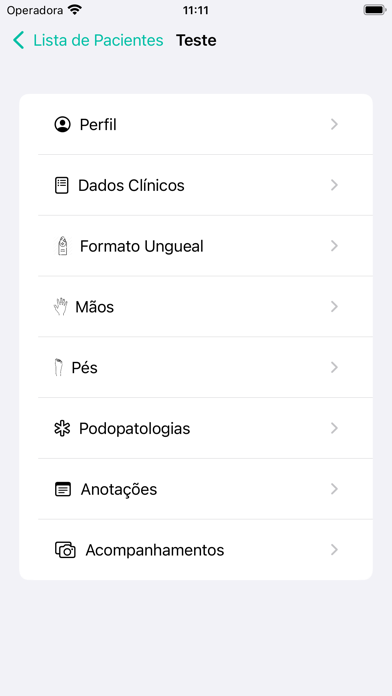Tap the green back chevron icon
The width and height of the screenshot is (392, 696).
[x=18, y=40]
